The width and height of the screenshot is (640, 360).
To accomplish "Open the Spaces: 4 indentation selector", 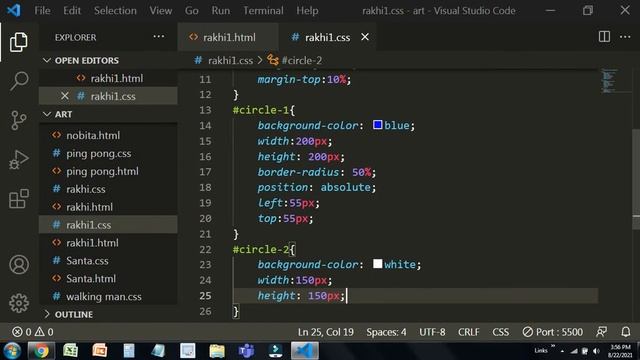I will pyautogui.click(x=386, y=332).
